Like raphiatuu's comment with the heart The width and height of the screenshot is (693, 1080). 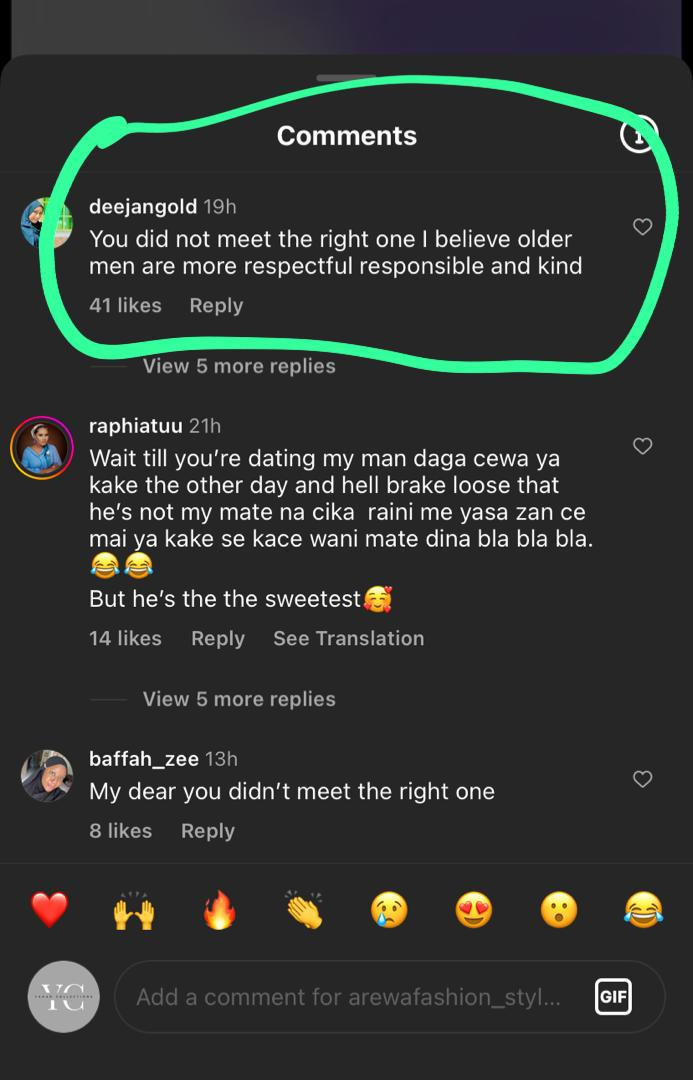[x=643, y=446]
